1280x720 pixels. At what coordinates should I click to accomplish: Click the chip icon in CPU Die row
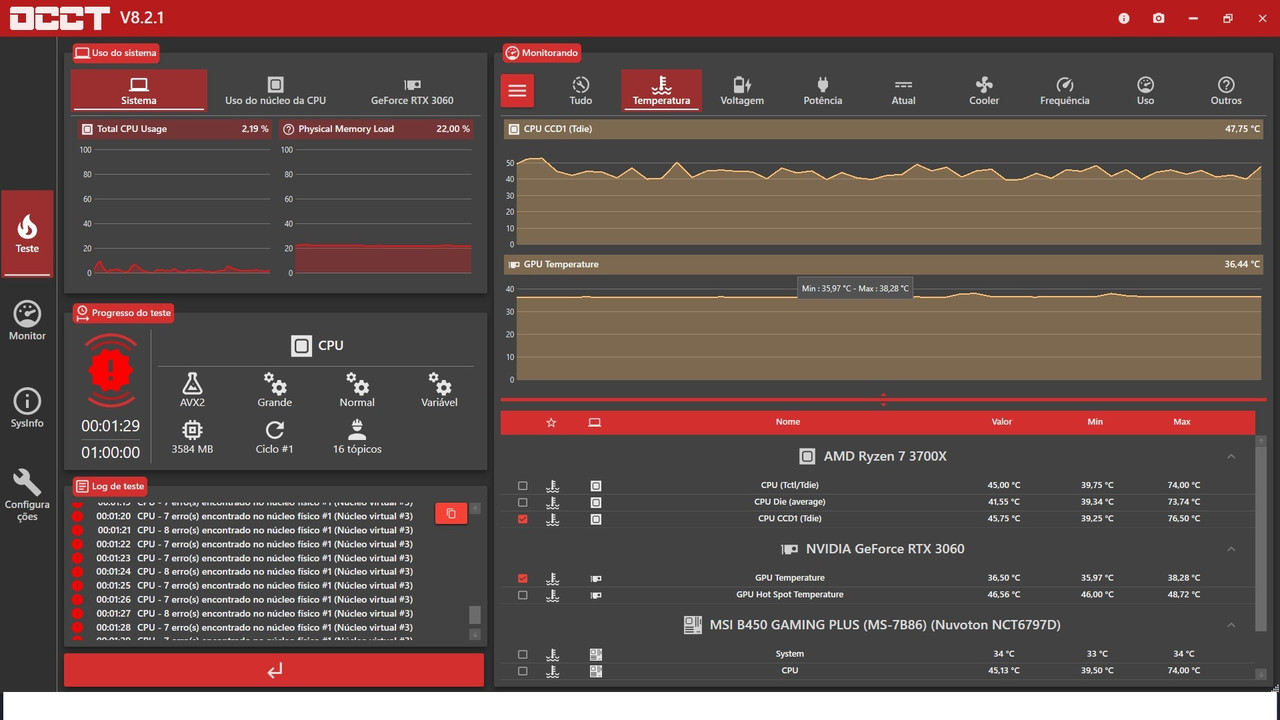point(596,502)
